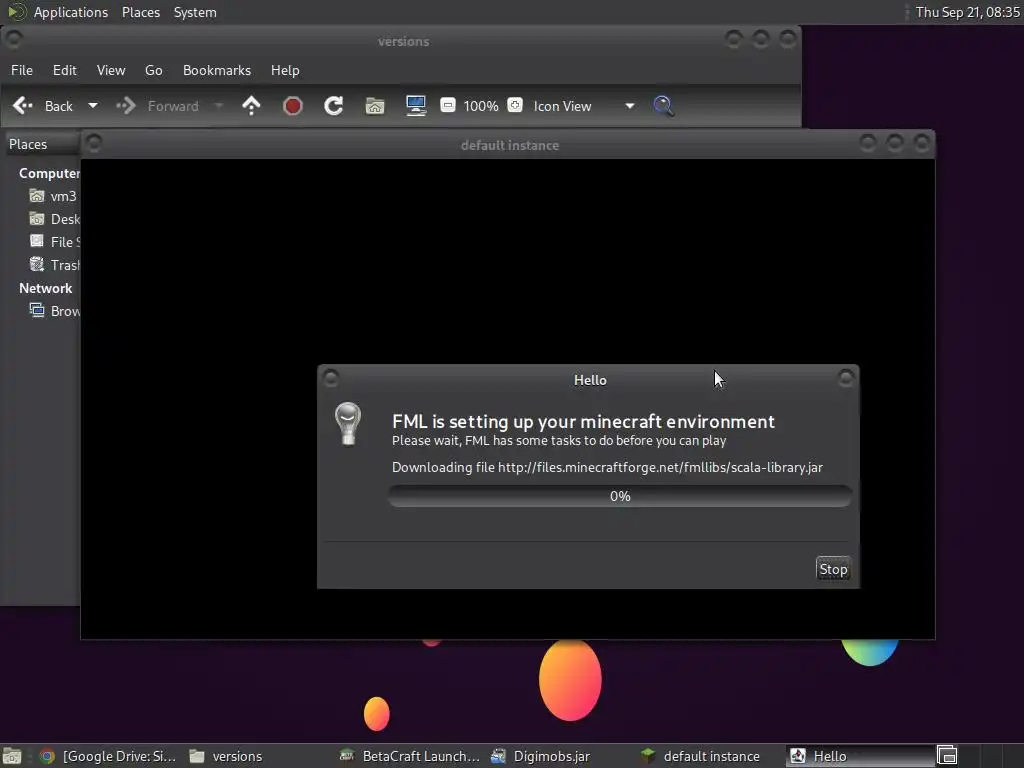The width and height of the screenshot is (1024, 768).
Task: Select File System entry in sidebar
Action: click(x=54, y=242)
